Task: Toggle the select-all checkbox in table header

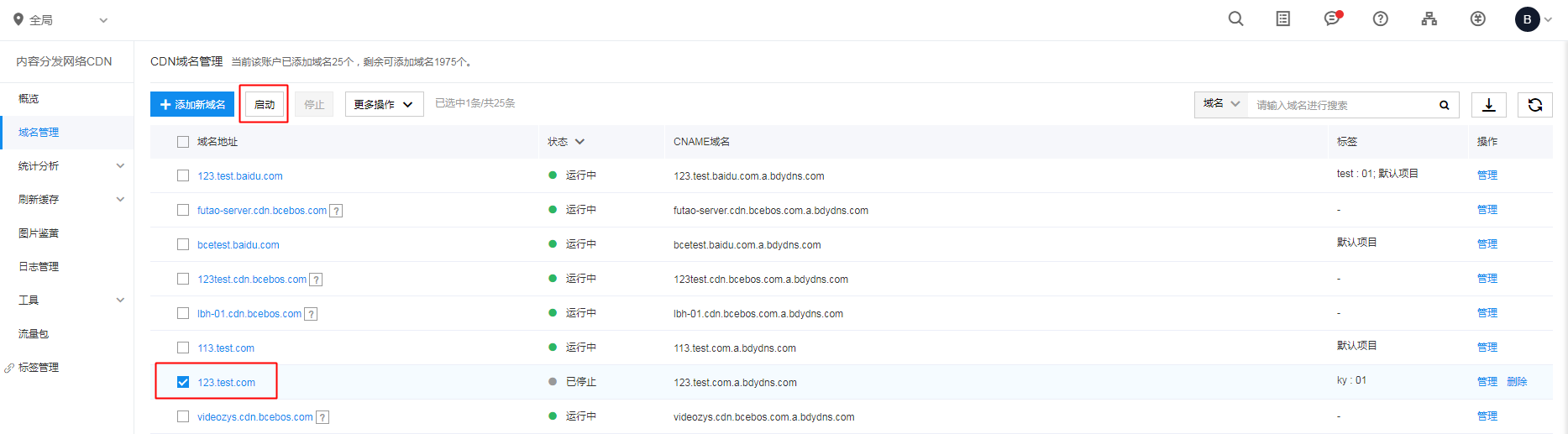Action: (x=183, y=142)
